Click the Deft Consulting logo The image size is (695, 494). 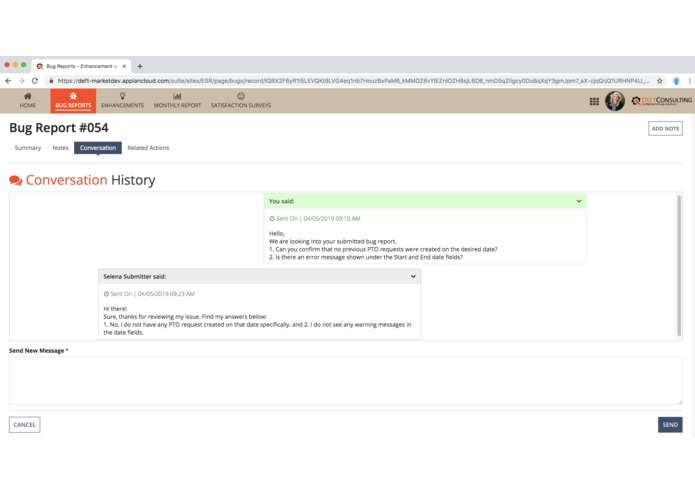(661, 101)
